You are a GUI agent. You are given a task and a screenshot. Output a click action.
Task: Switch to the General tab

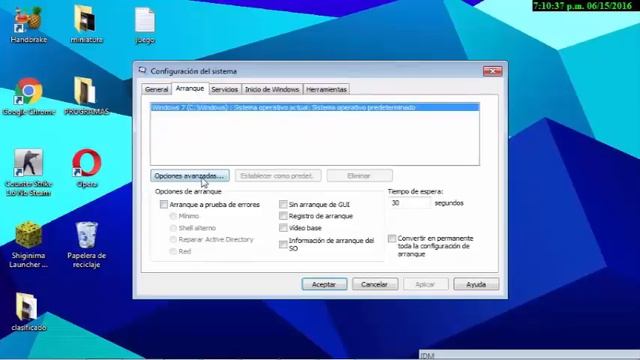(157, 89)
